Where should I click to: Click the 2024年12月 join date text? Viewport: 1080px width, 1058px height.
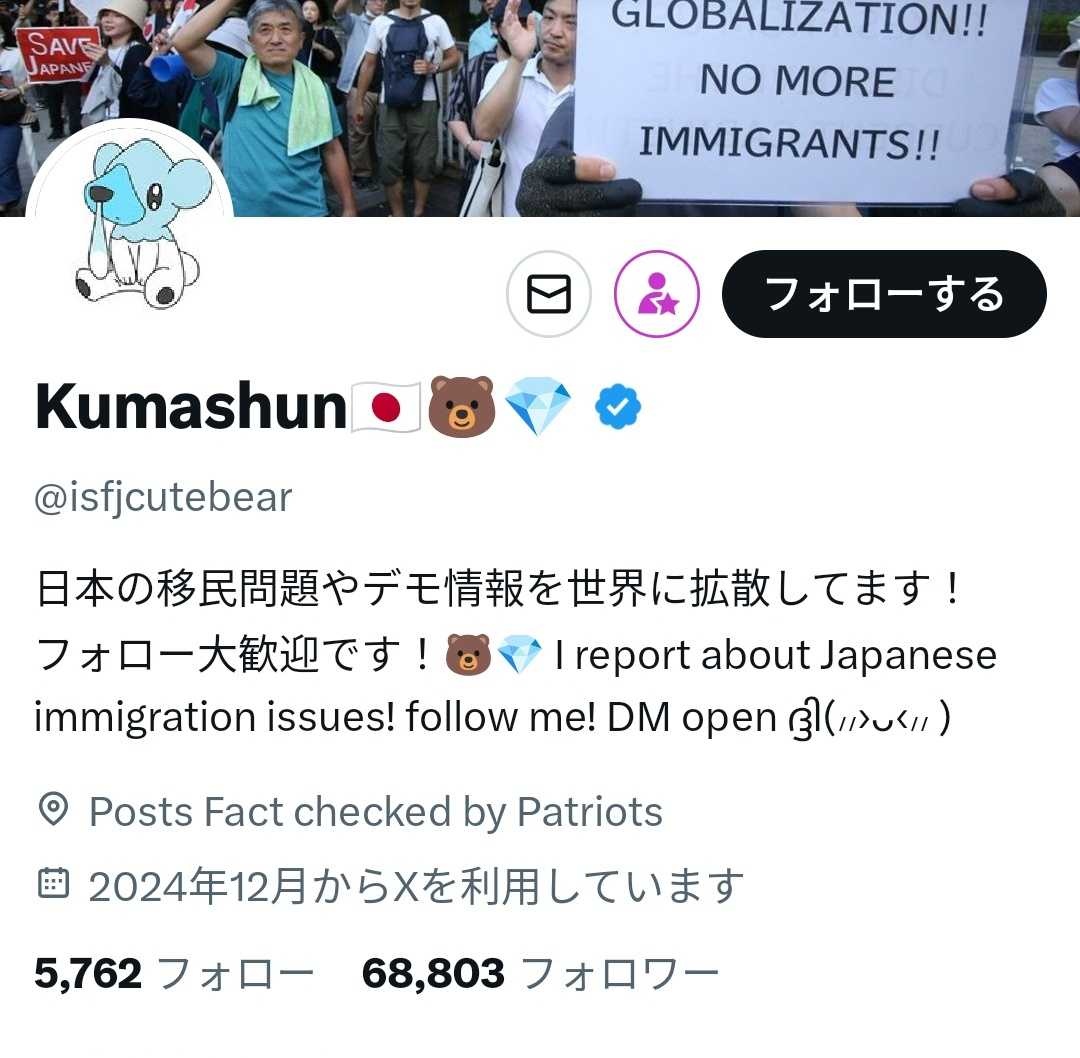417,886
